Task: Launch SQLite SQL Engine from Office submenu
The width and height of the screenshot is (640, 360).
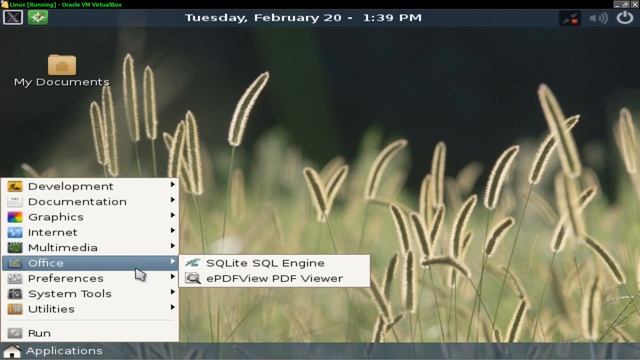Action: [274, 263]
